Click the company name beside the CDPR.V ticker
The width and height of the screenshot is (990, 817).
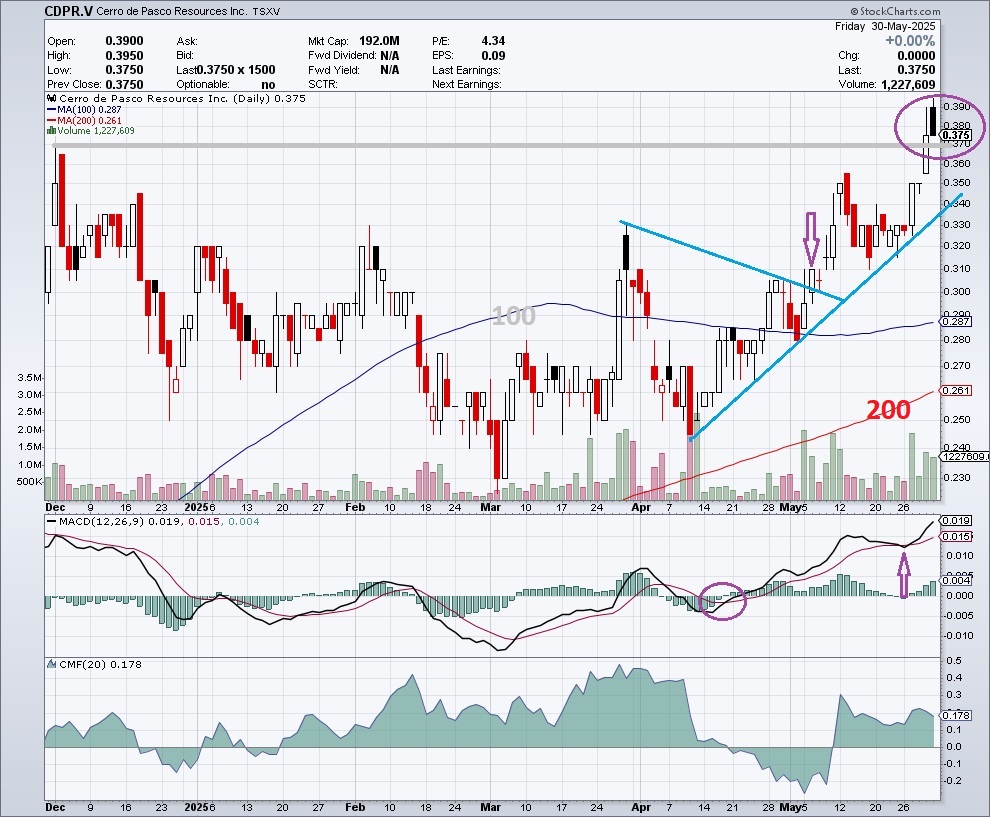point(172,11)
